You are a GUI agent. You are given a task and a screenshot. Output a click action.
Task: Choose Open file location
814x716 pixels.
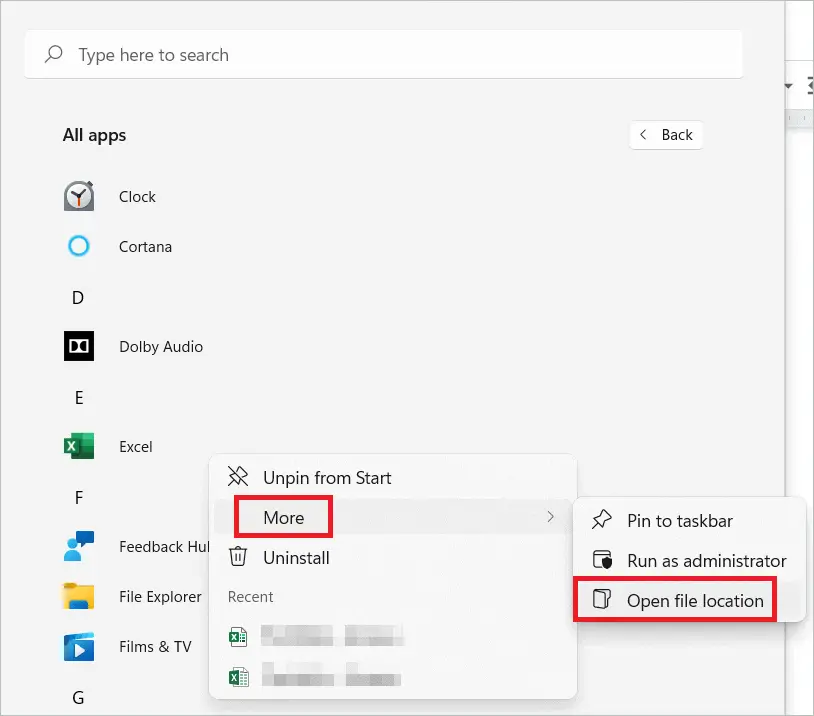tap(689, 600)
